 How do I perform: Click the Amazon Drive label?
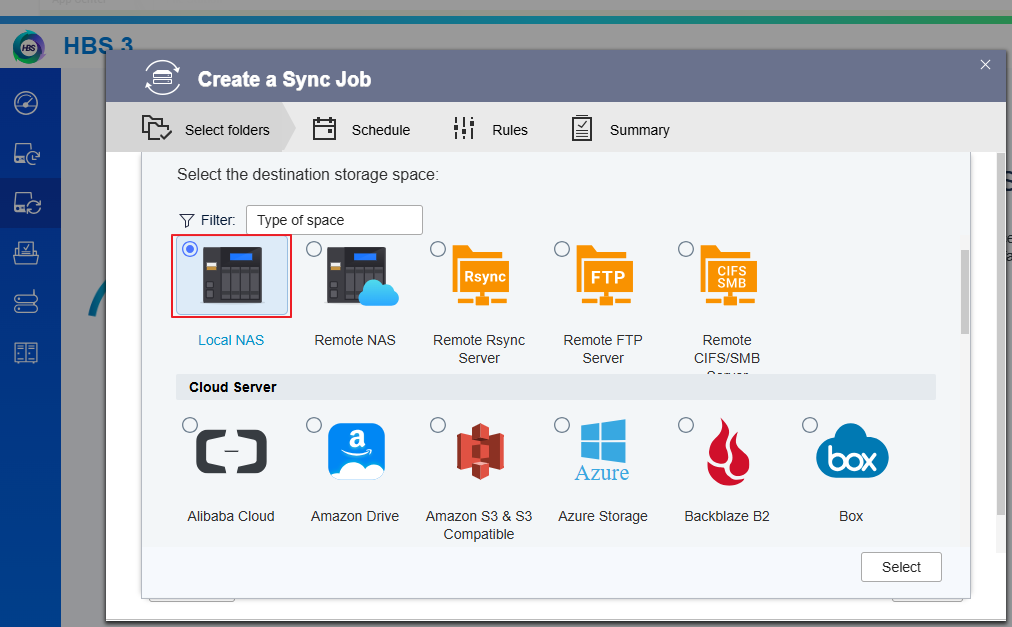coord(355,517)
